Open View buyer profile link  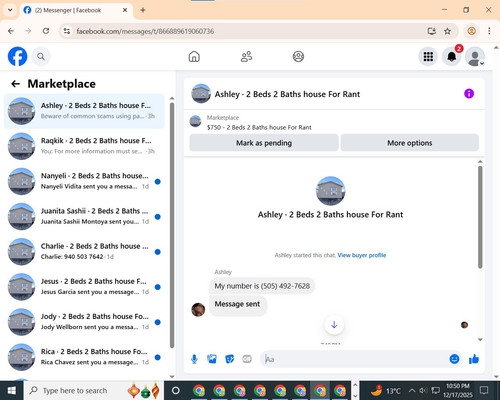[x=362, y=255]
